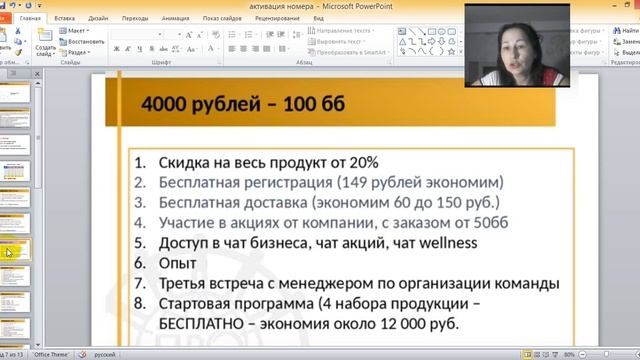Open the Направление текста dropdown
Screen dimensions: 640x360
tap(341, 31)
